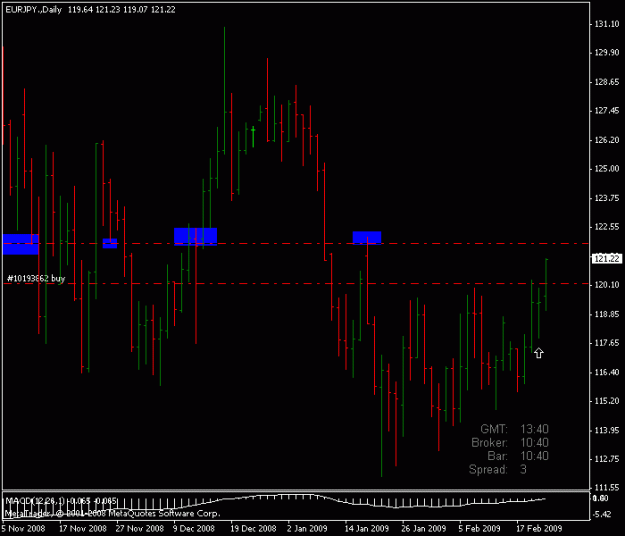
Task: Click the 9 Dec 2008 date label
Action: (x=194, y=528)
